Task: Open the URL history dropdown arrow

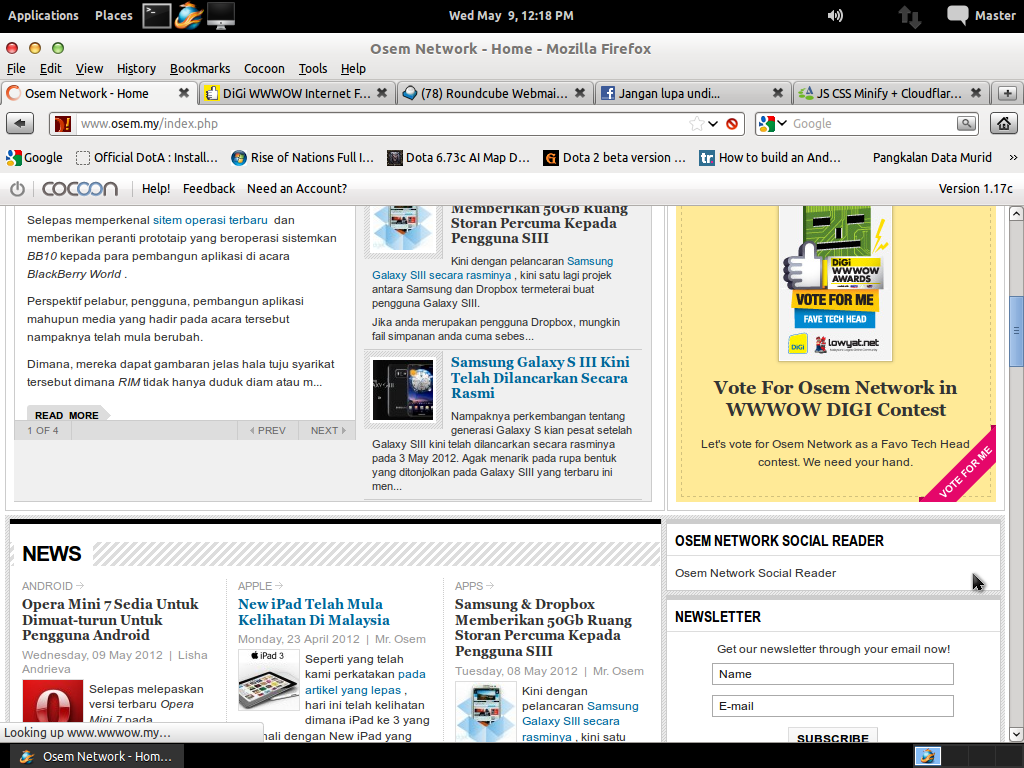Action: (x=713, y=123)
